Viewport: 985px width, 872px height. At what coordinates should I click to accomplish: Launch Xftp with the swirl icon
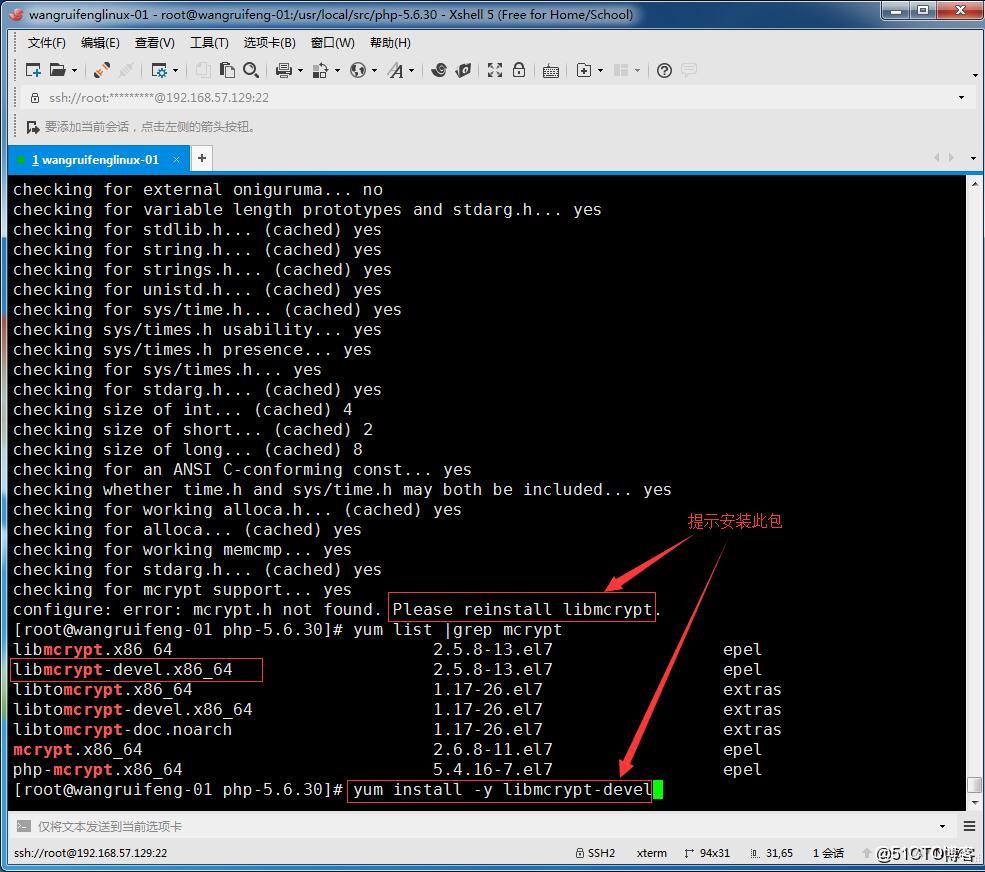tap(439, 70)
